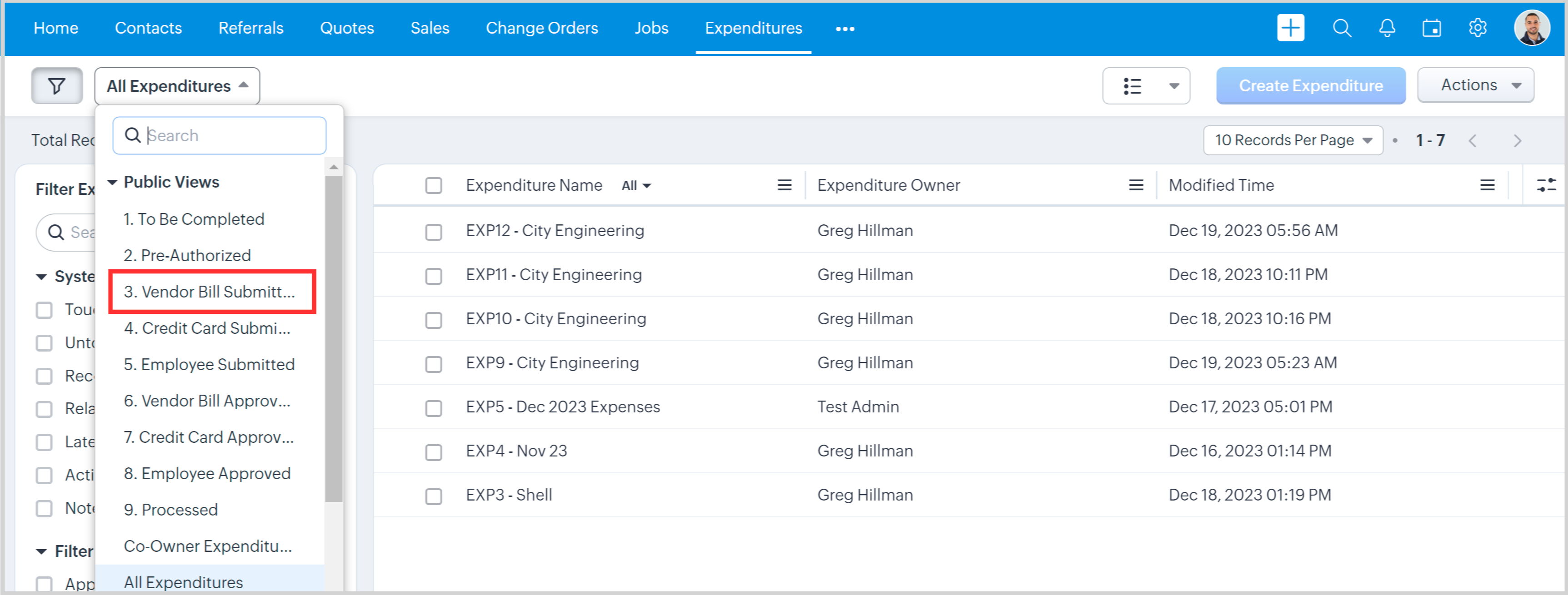Open the search magnifier in top bar
The width and height of the screenshot is (1568, 595).
click(1342, 28)
